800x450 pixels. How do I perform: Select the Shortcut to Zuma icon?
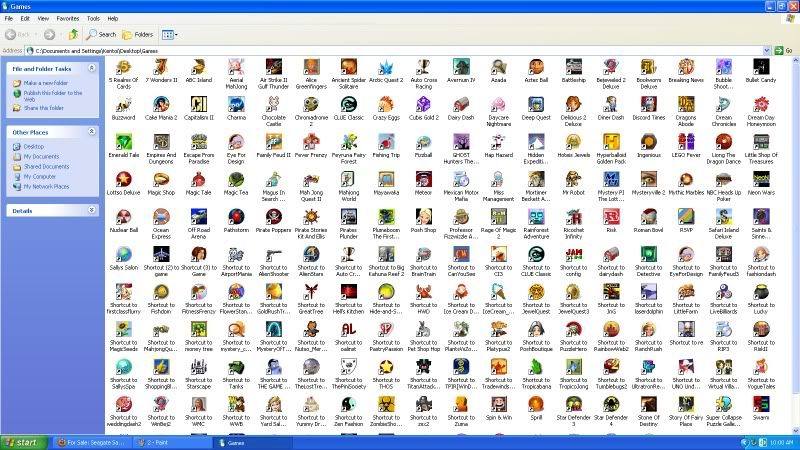pyautogui.click(x=461, y=405)
